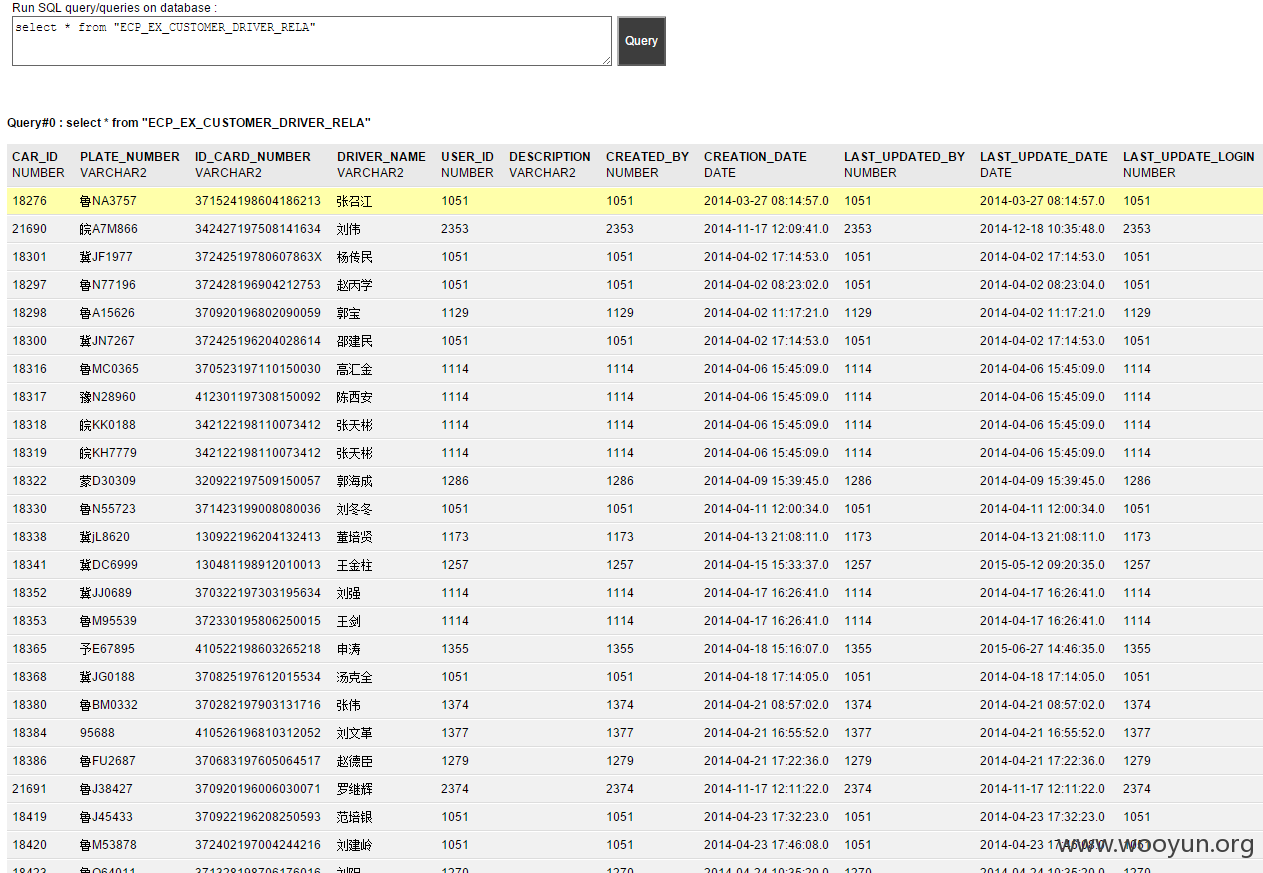Click USER_ID value 2374
Image resolution: width=1263 pixels, height=873 pixels.
pyautogui.click(x=455, y=789)
